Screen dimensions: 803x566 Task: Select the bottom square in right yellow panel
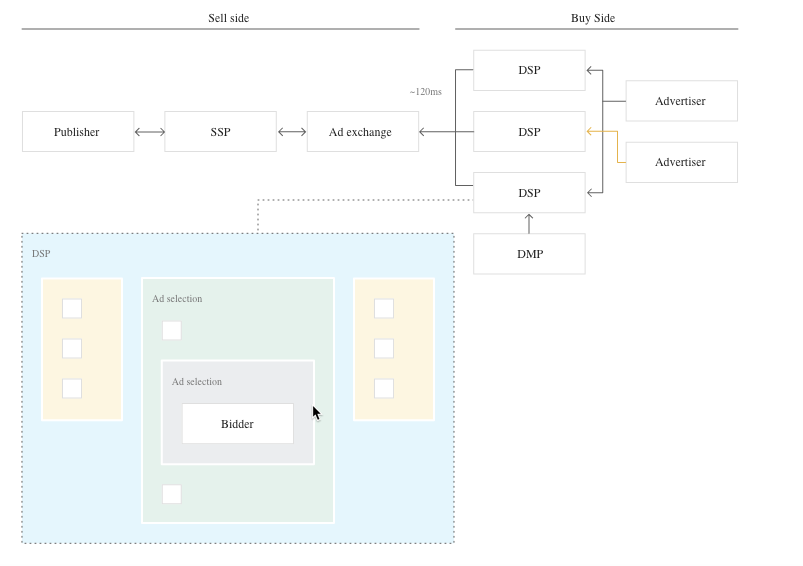coord(384,388)
